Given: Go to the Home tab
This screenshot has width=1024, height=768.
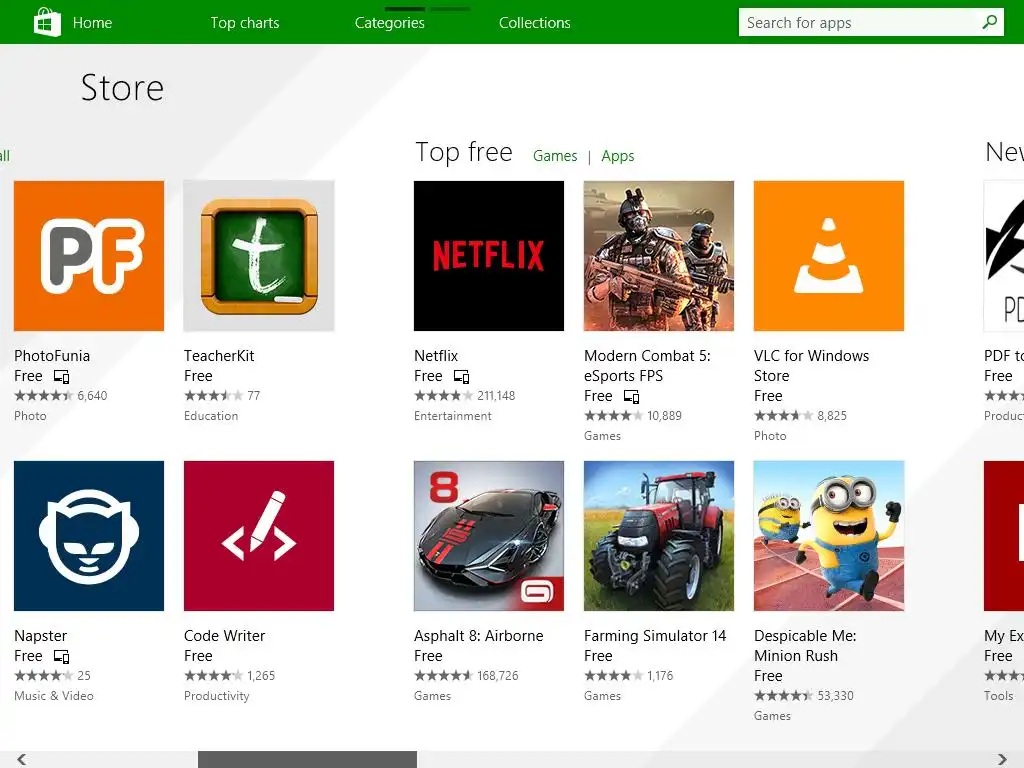Looking at the screenshot, I should (92, 23).
